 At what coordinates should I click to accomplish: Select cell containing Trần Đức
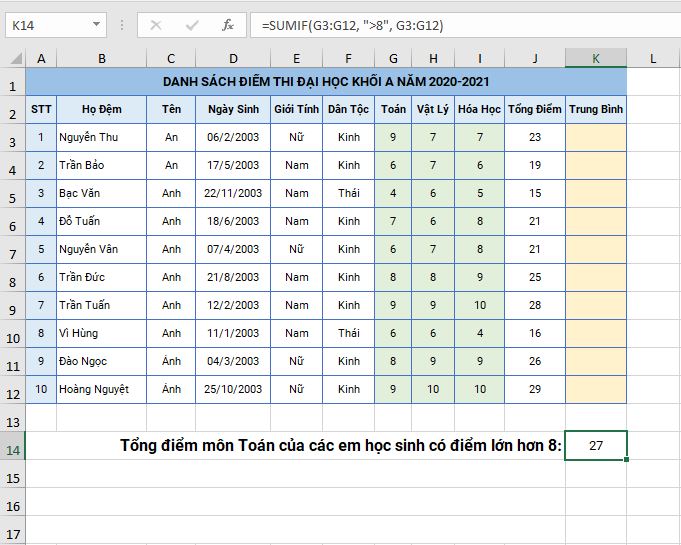(102, 277)
